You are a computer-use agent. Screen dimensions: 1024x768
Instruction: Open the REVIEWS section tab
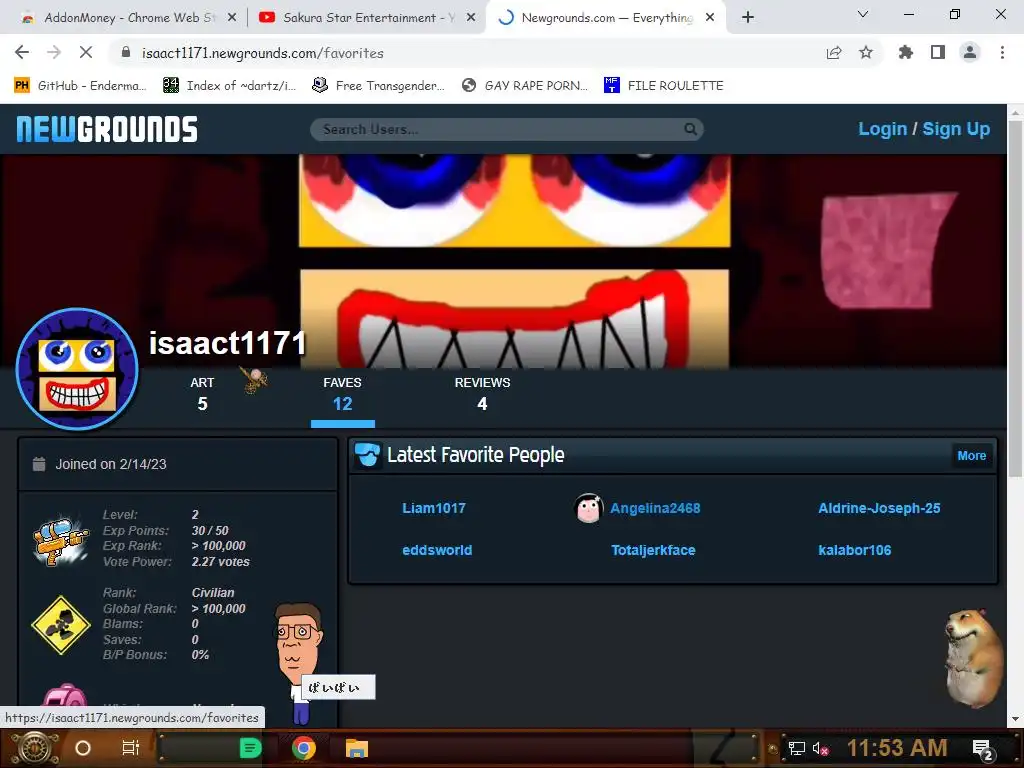tap(482, 394)
